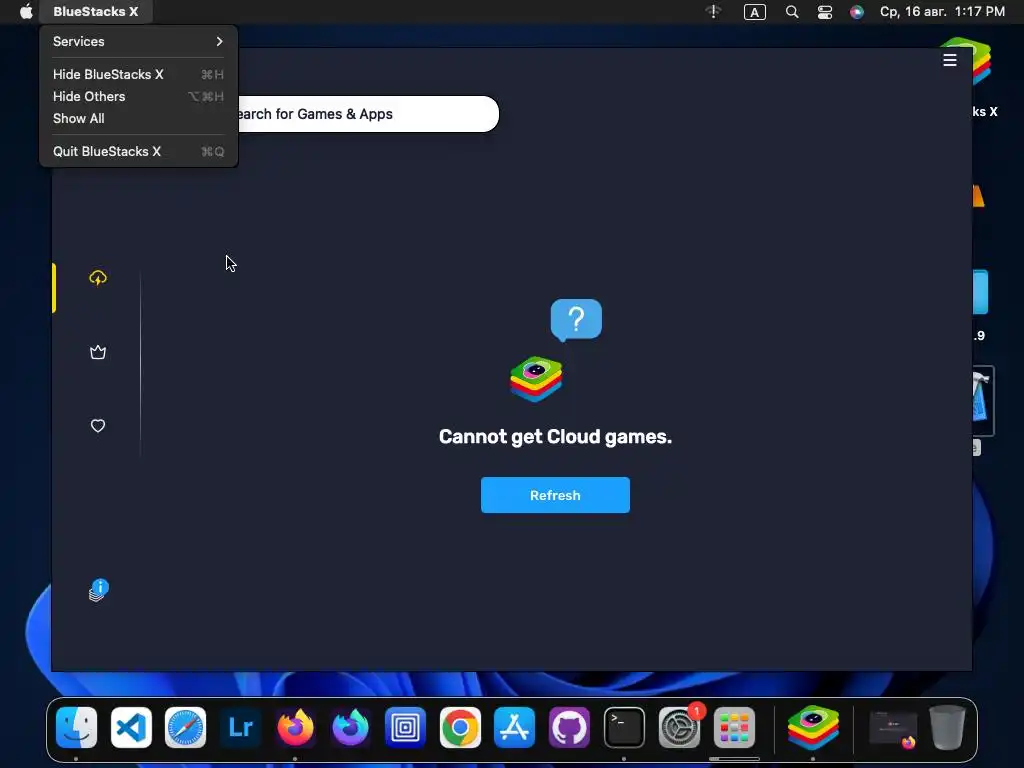The height and width of the screenshot is (768, 1024).
Task: Choose Hide BlueStacks X menu item
Action: (138, 74)
